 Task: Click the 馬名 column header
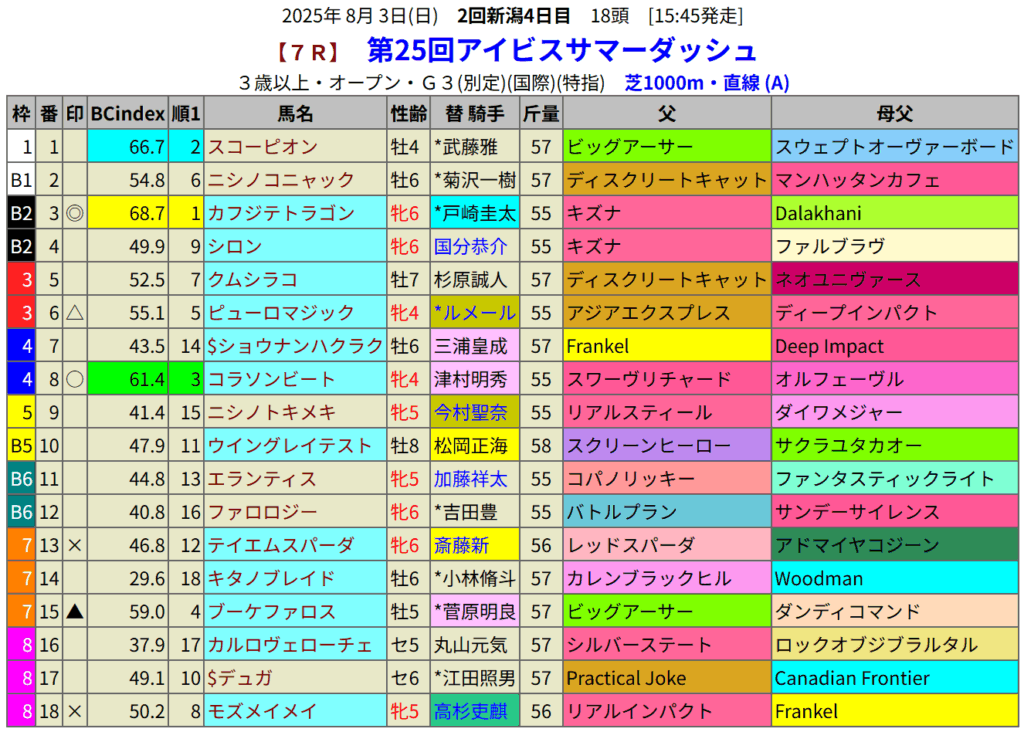pyautogui.click(x=295, y=113)
